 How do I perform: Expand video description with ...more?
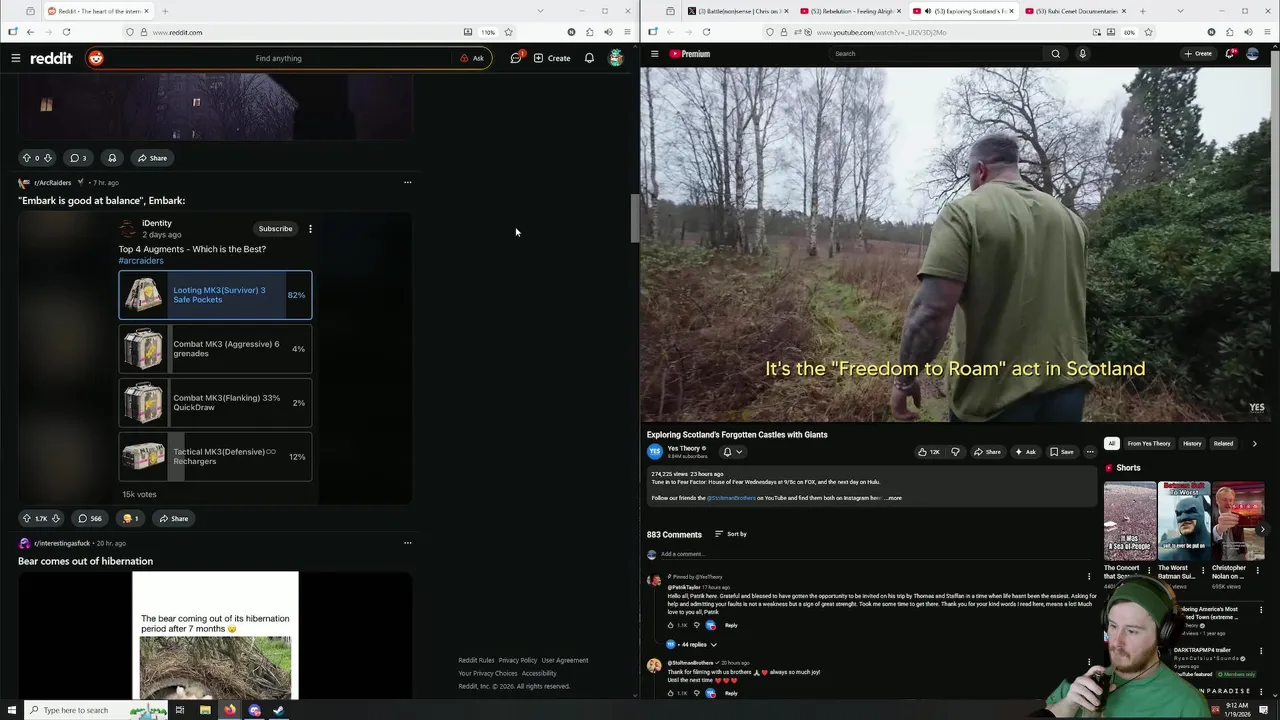[x=893, y=498]
